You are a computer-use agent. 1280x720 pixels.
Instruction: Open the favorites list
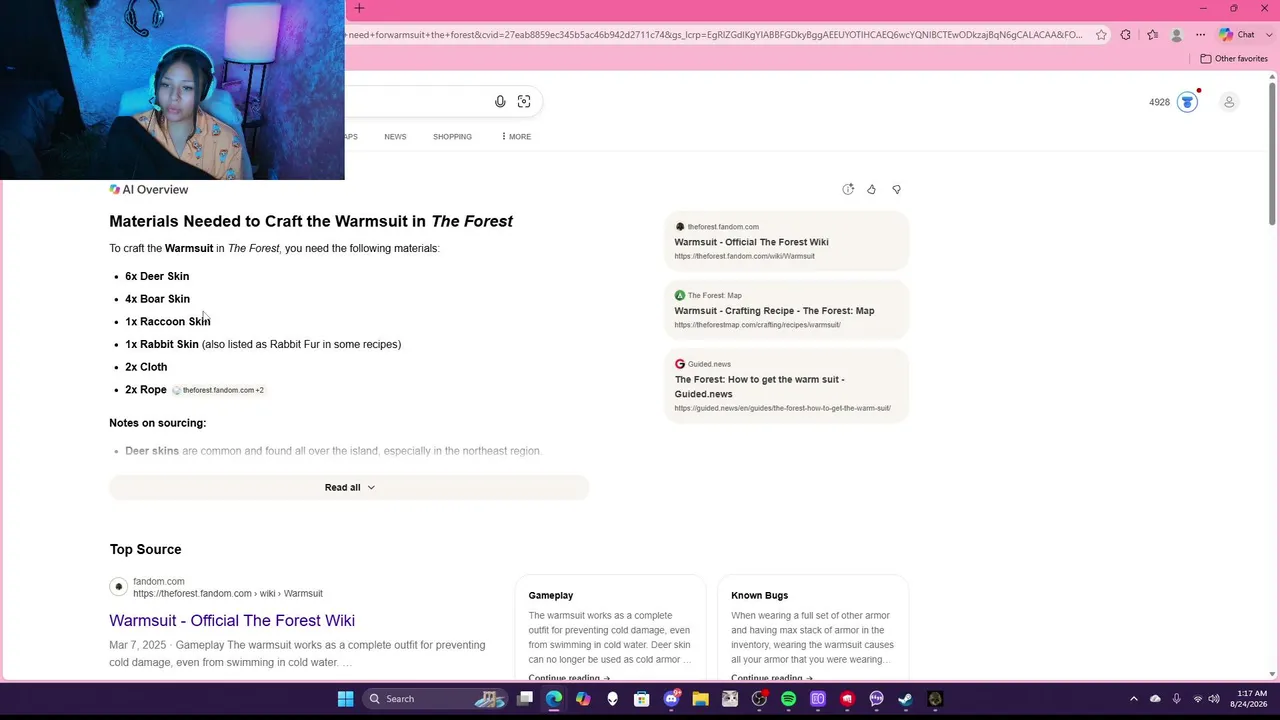point(1152,35)
